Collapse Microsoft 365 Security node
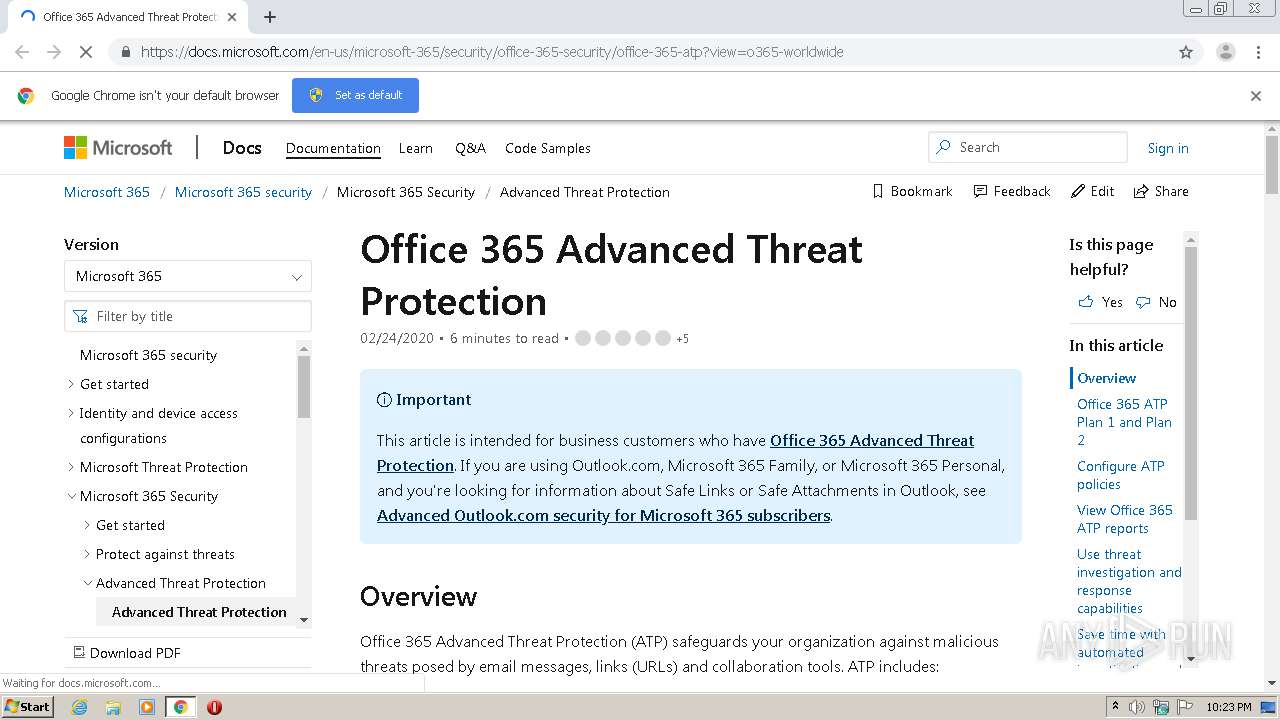This screenshot has height=720, width=1280. point(71,496)
